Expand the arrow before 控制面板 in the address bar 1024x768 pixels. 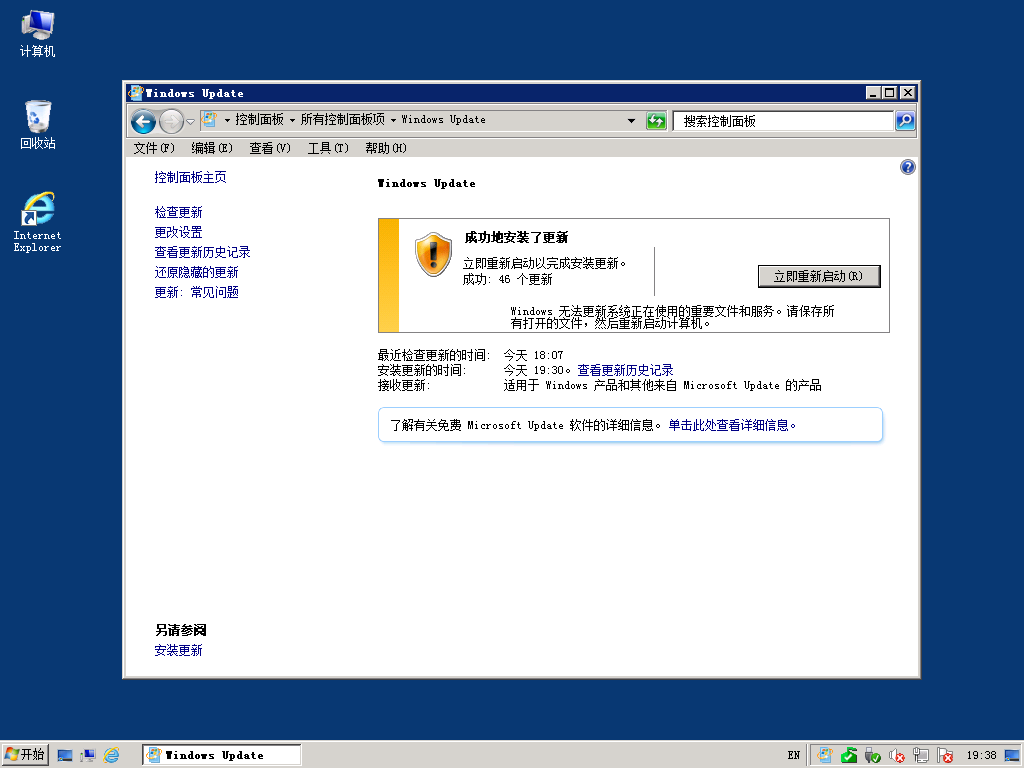227,120
